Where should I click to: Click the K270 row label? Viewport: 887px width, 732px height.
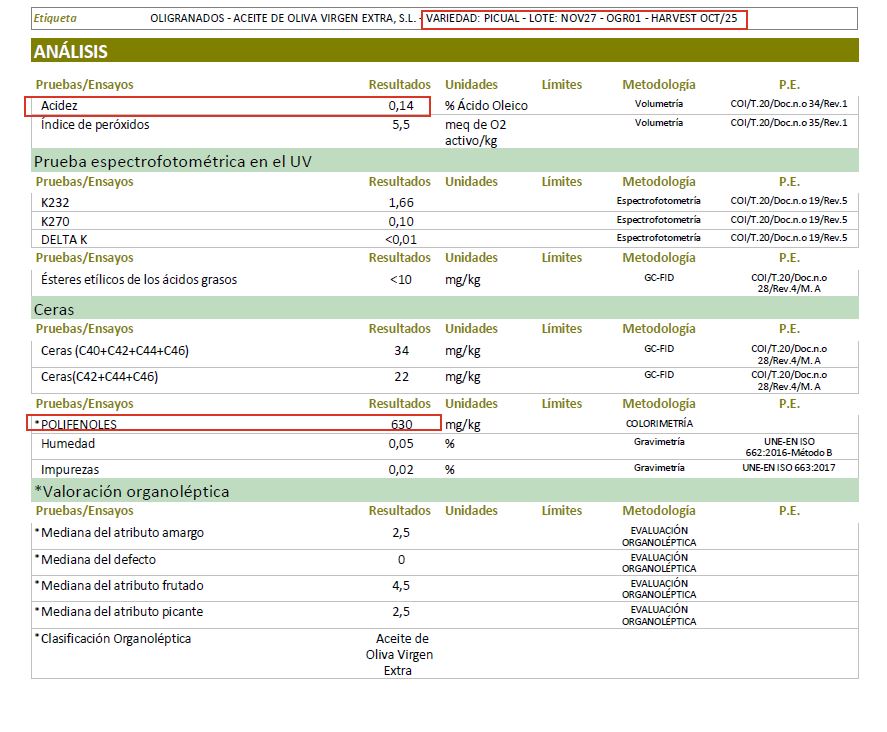pyautogui.click(x=55, y=221)
